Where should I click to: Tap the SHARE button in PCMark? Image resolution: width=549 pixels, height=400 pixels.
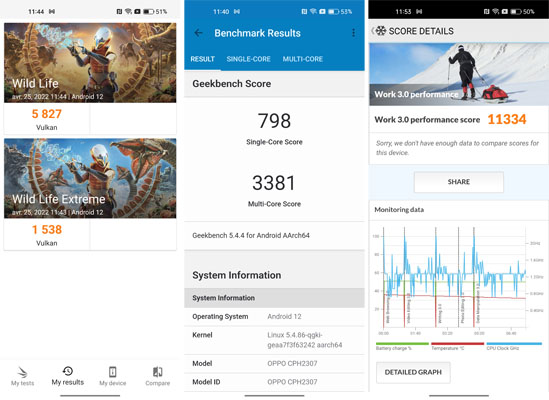459,182
